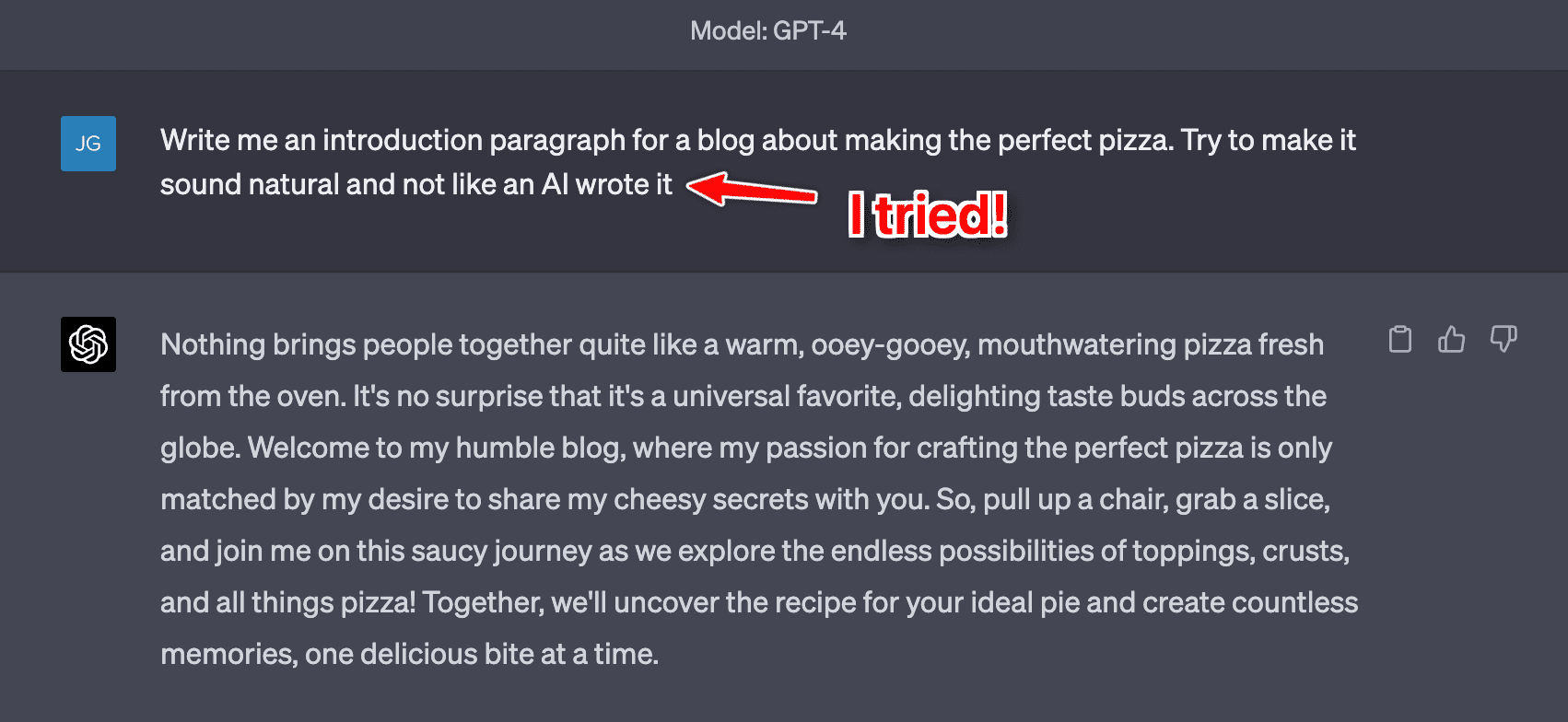Click the last line "memories, one delicious bite"
Viewport: 1568px width, 722px height.
coord(409,654)
